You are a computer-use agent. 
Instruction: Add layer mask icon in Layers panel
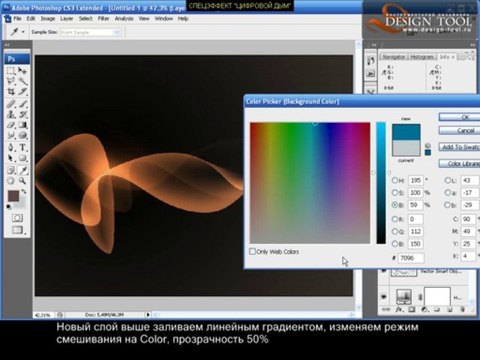412,310
